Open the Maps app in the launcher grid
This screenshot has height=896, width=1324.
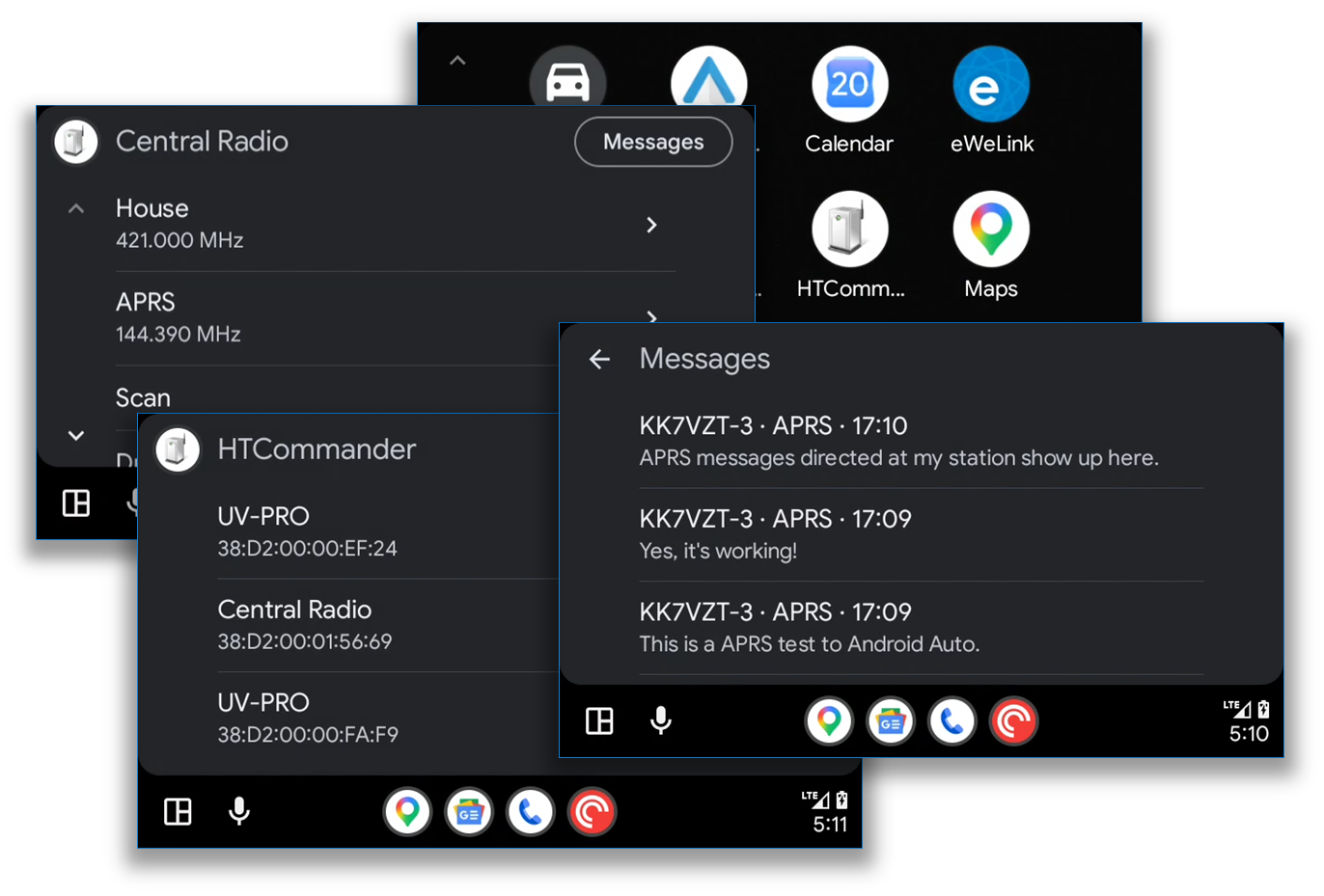[991, 245]
